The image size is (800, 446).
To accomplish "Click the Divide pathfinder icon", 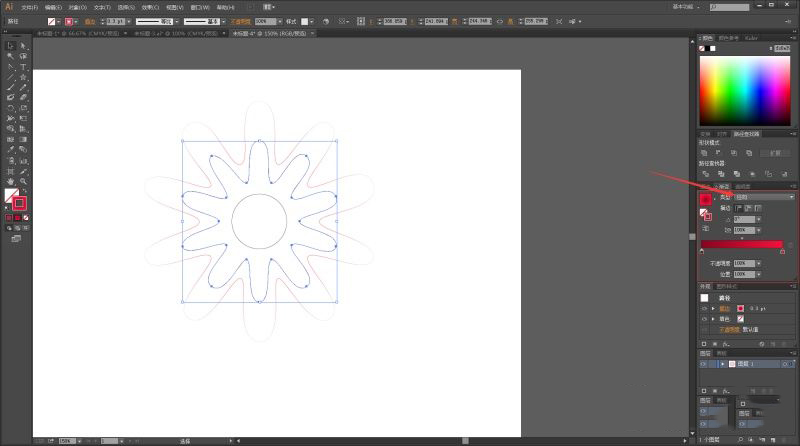I will (706, 174).
